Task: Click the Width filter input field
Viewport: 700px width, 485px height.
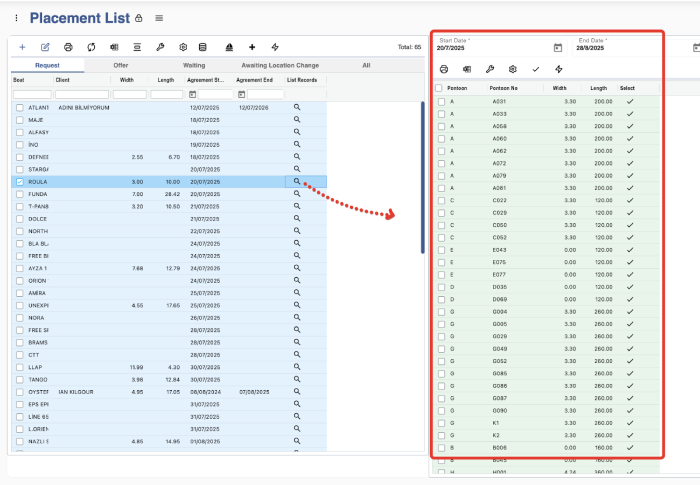Action: 130,94
